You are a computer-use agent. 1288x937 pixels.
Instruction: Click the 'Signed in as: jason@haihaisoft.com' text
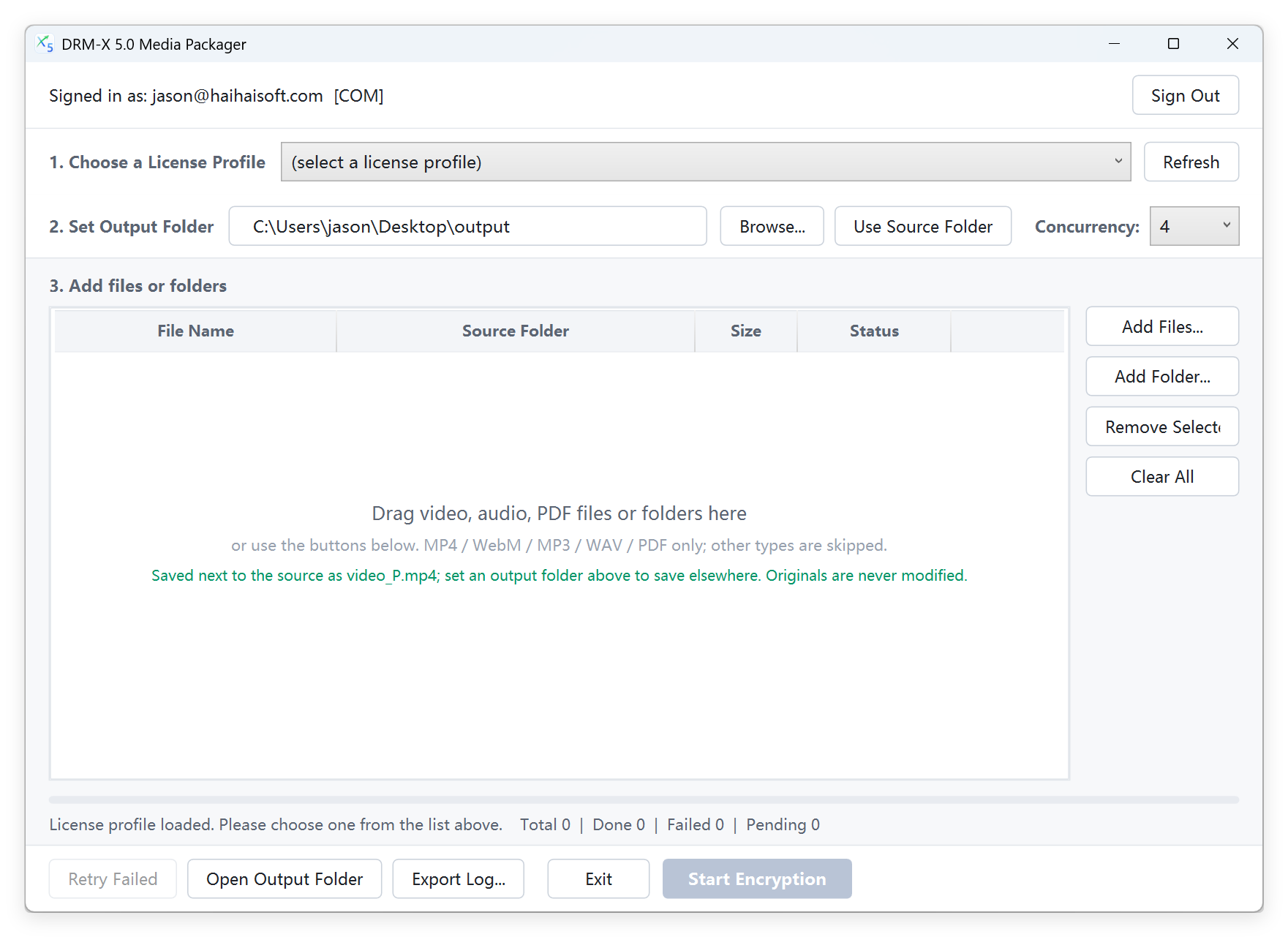coord(186,96)
